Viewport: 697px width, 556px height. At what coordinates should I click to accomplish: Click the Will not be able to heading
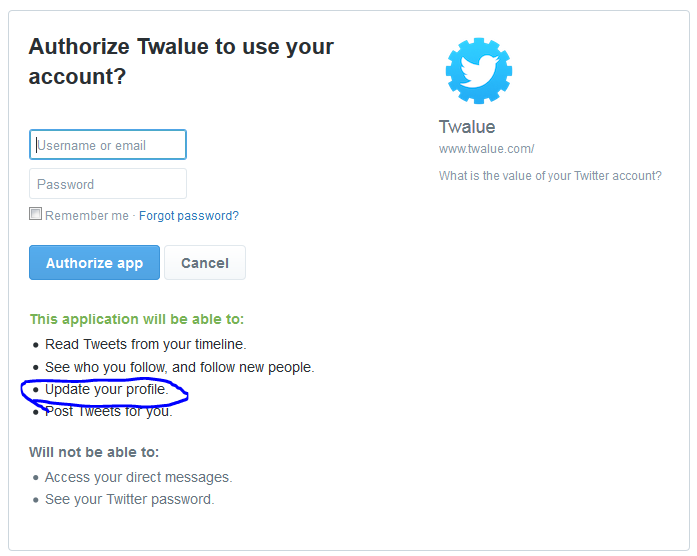[94, 452]
